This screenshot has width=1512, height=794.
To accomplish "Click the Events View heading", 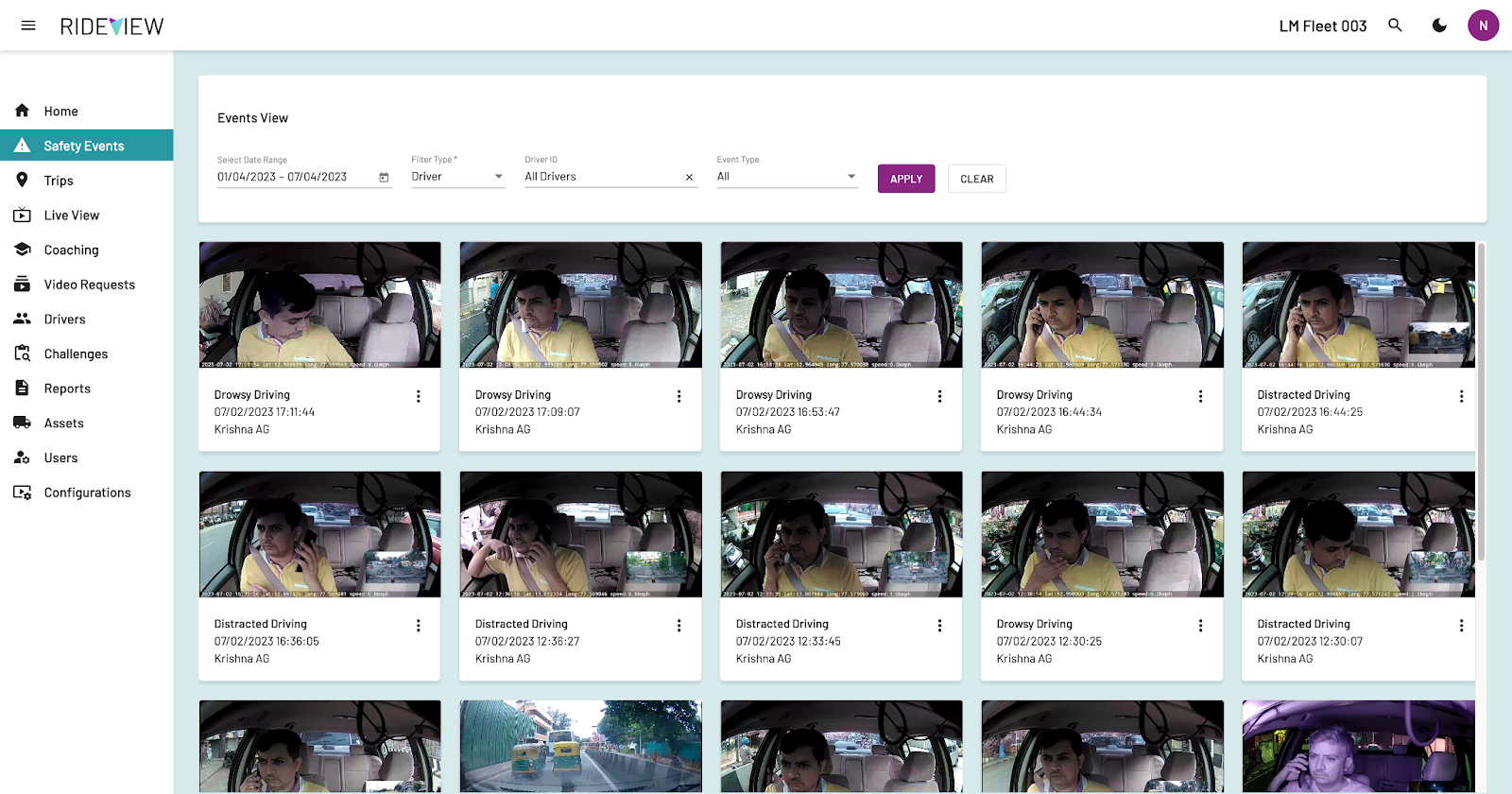I will (x=253, y=118).
